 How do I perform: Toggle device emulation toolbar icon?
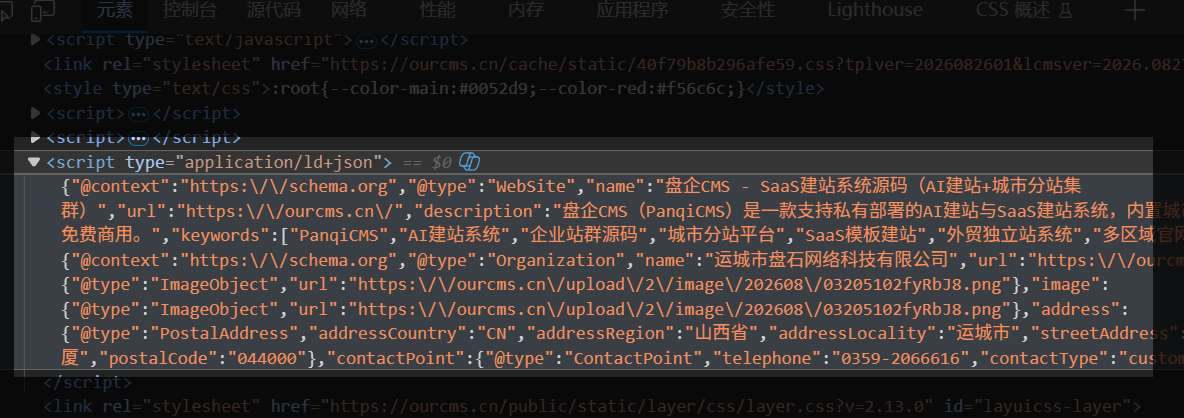(x=44, y=11)
